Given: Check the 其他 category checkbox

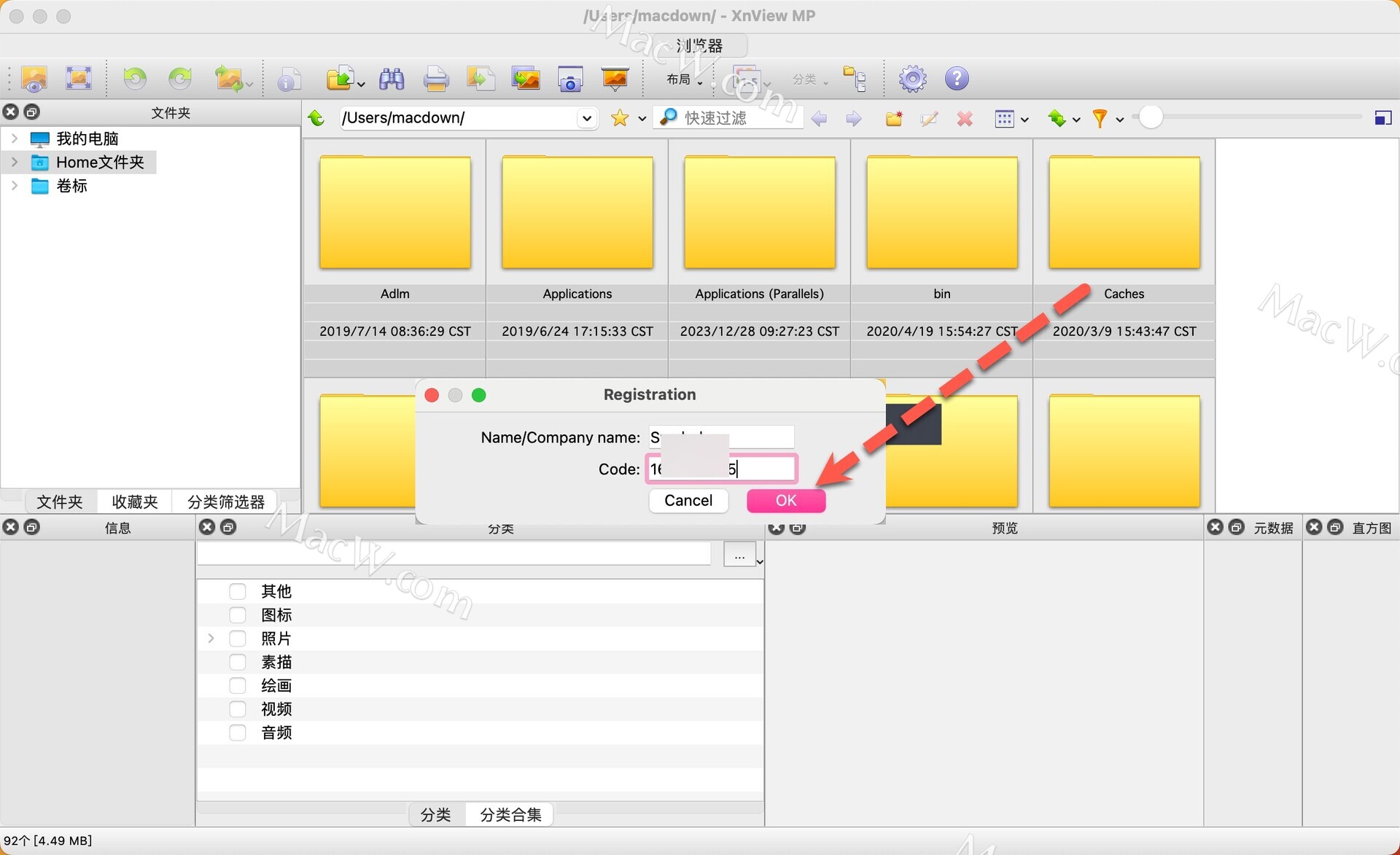Looking at the screenshot, I should pyautogui.click(x=238, y=591).
